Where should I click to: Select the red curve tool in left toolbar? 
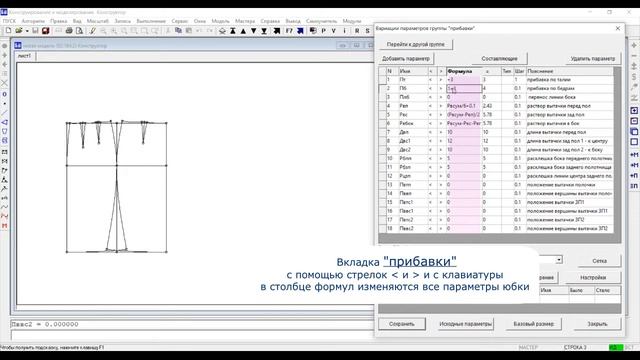point(4,216)
